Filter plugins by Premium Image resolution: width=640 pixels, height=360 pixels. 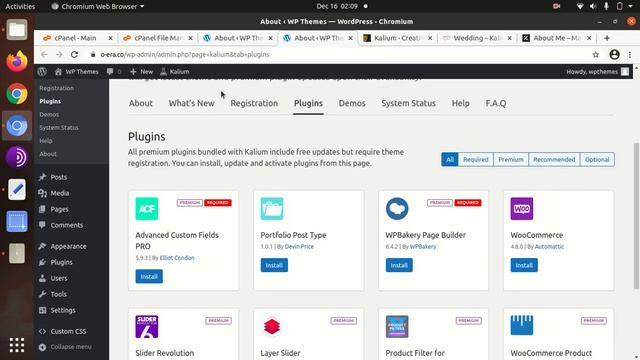point(511,160)
